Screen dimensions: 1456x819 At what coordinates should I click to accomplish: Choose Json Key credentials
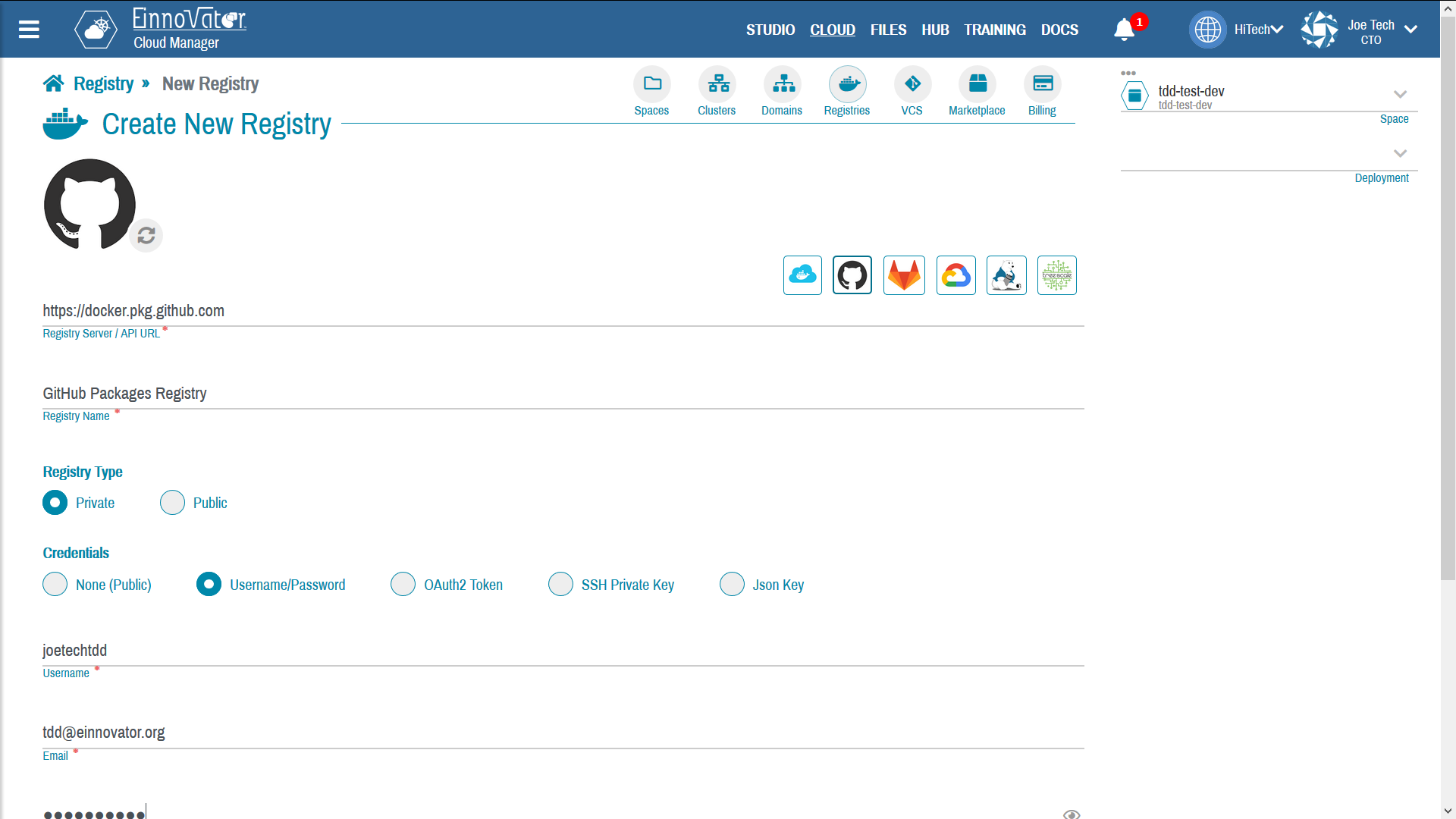pyautogui.click(x=732, y=585)
